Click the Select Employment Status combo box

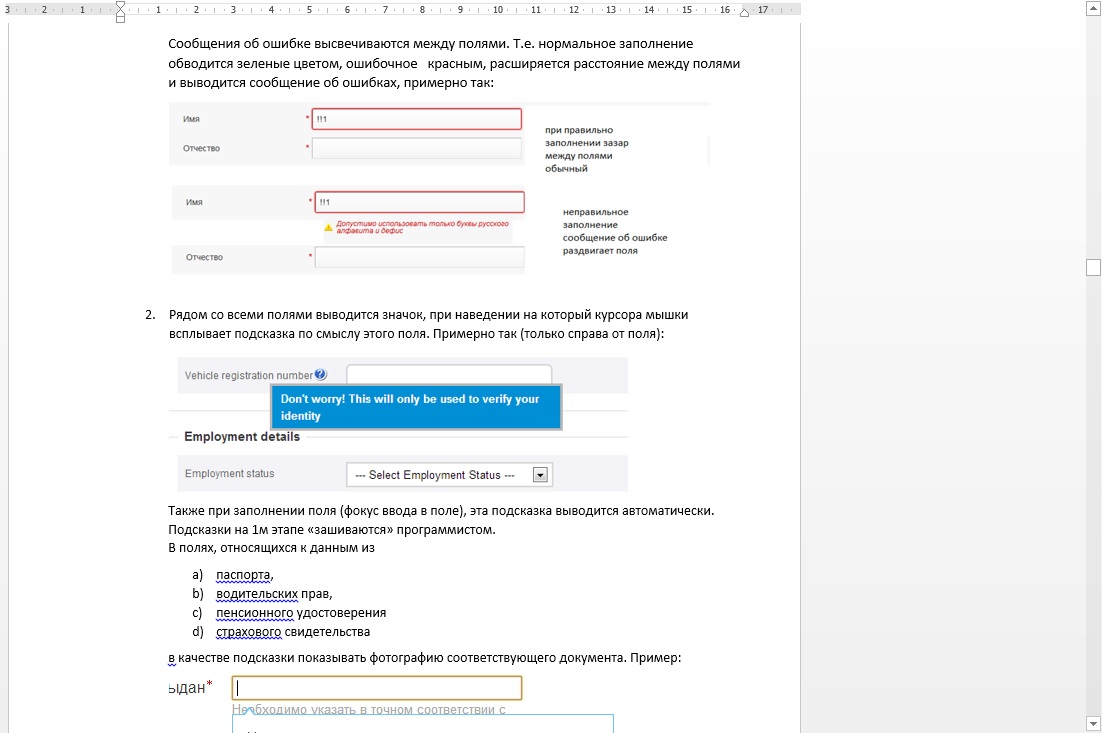[x=450, y=475]
